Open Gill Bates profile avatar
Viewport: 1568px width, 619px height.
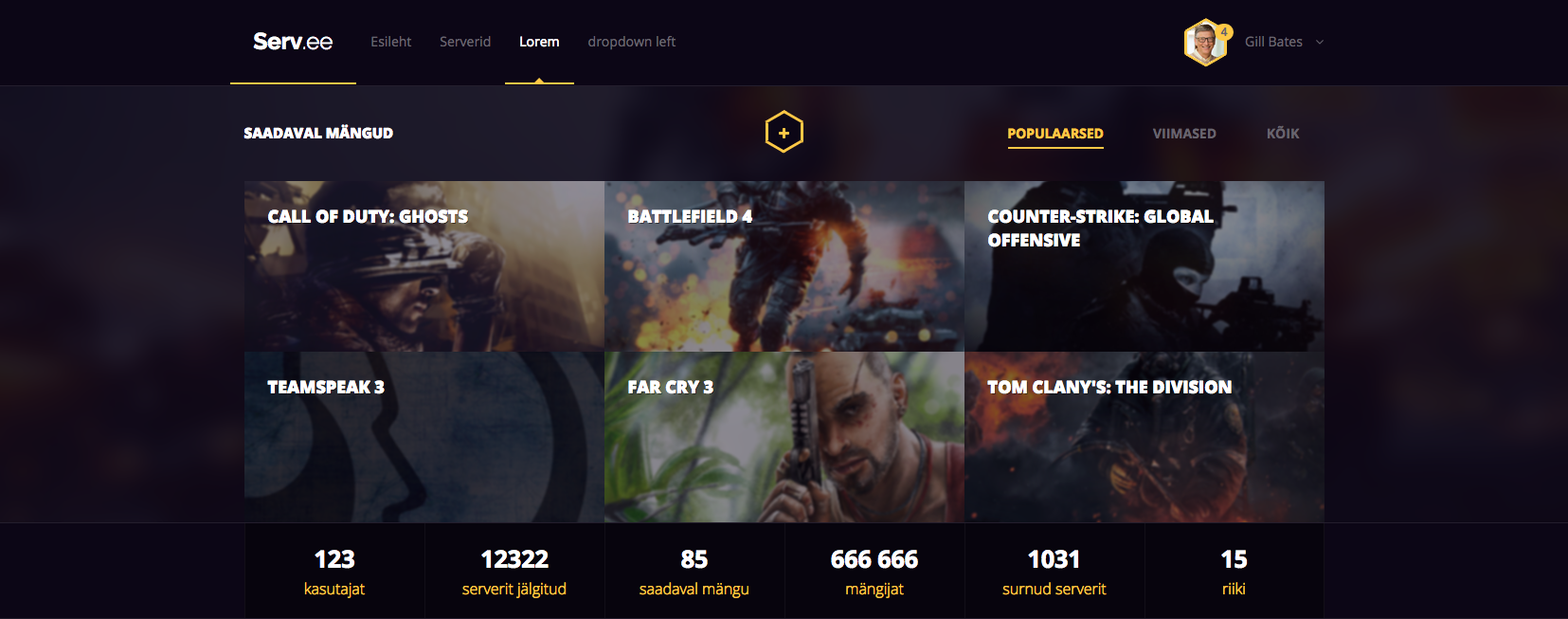tap(1205, 43)
